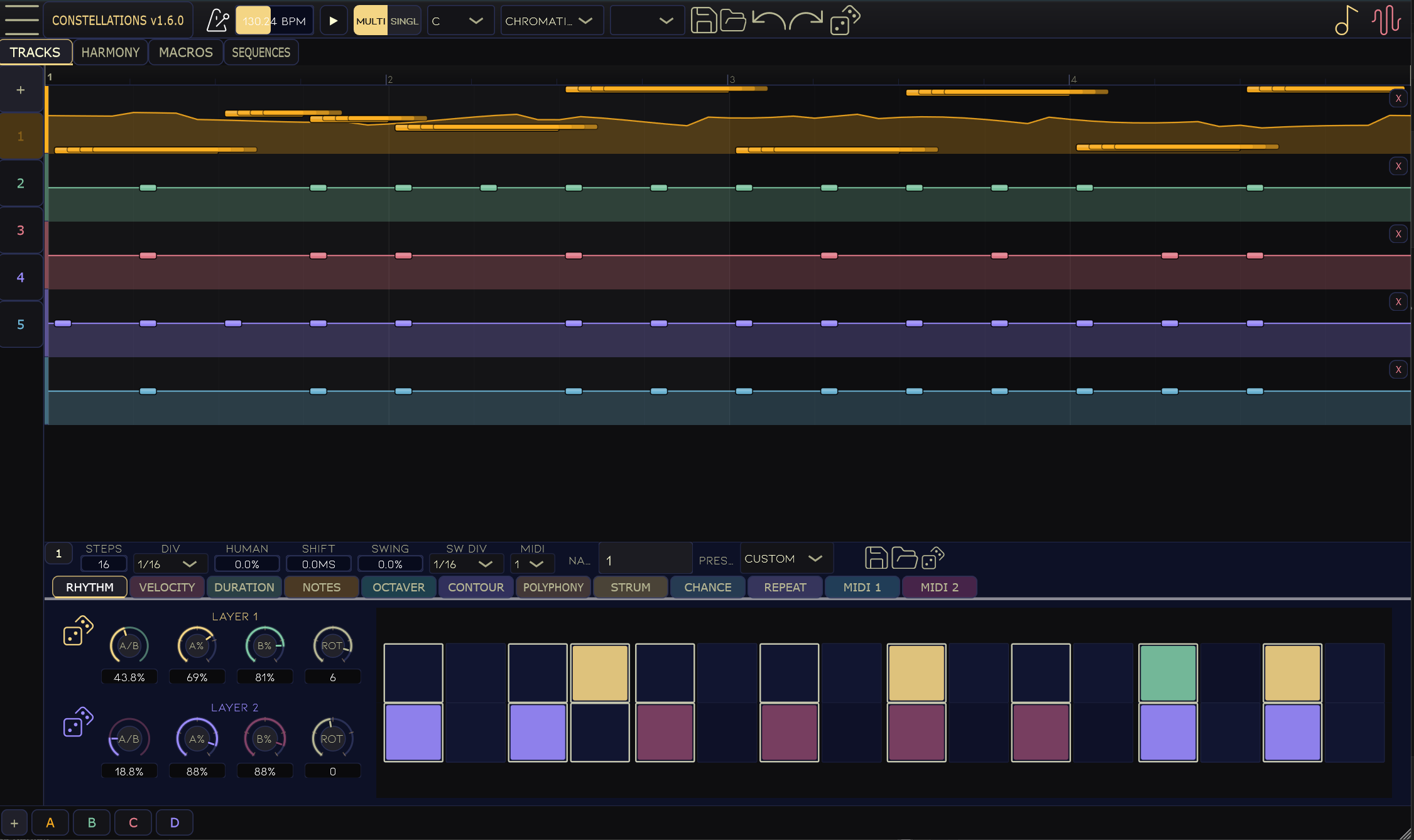Open the root key C dropdown
1414x840 pixels.
pos(460,21)
